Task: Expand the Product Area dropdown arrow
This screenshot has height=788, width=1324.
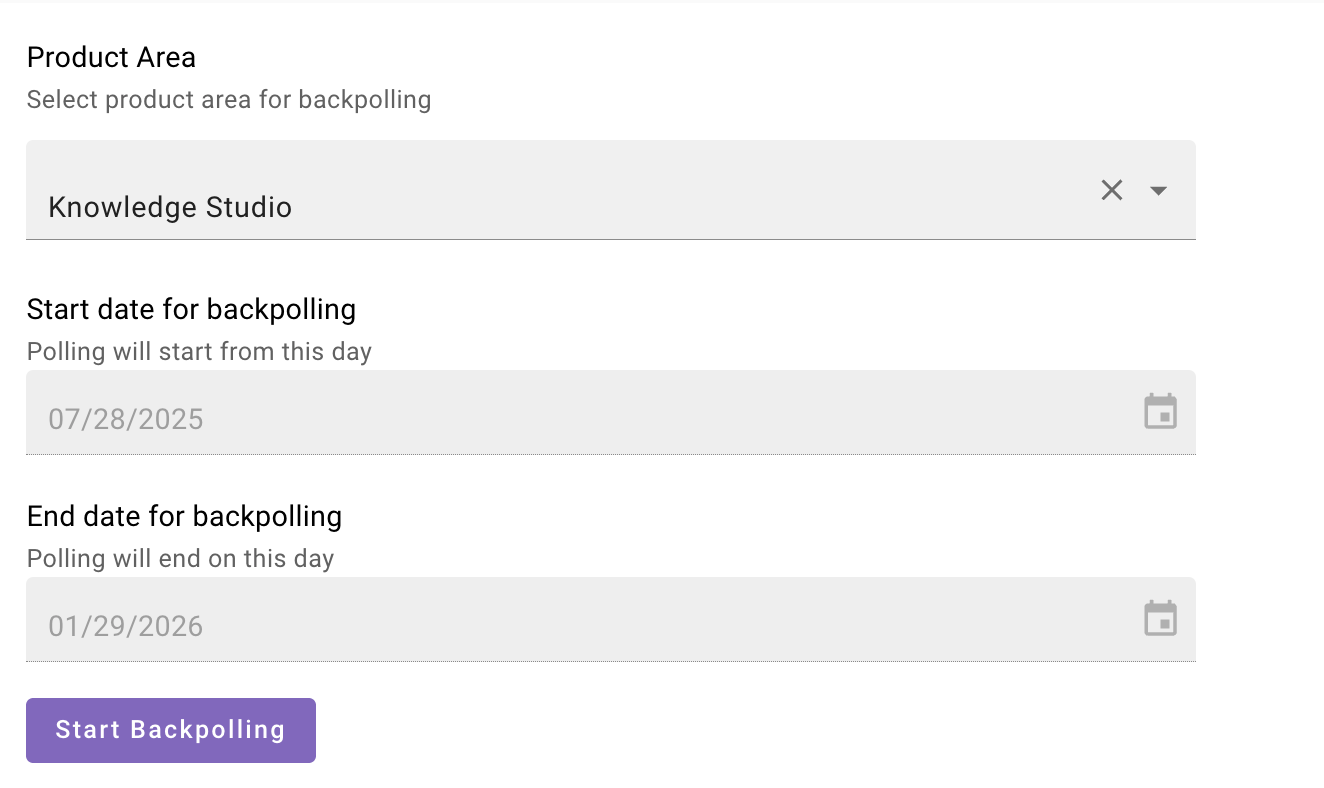Action: pos(1159,190)
